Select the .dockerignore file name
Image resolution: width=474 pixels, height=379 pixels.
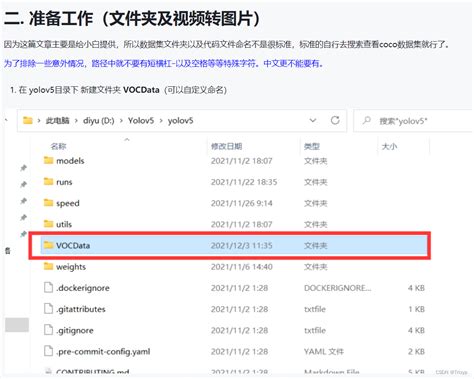point(83,288)
